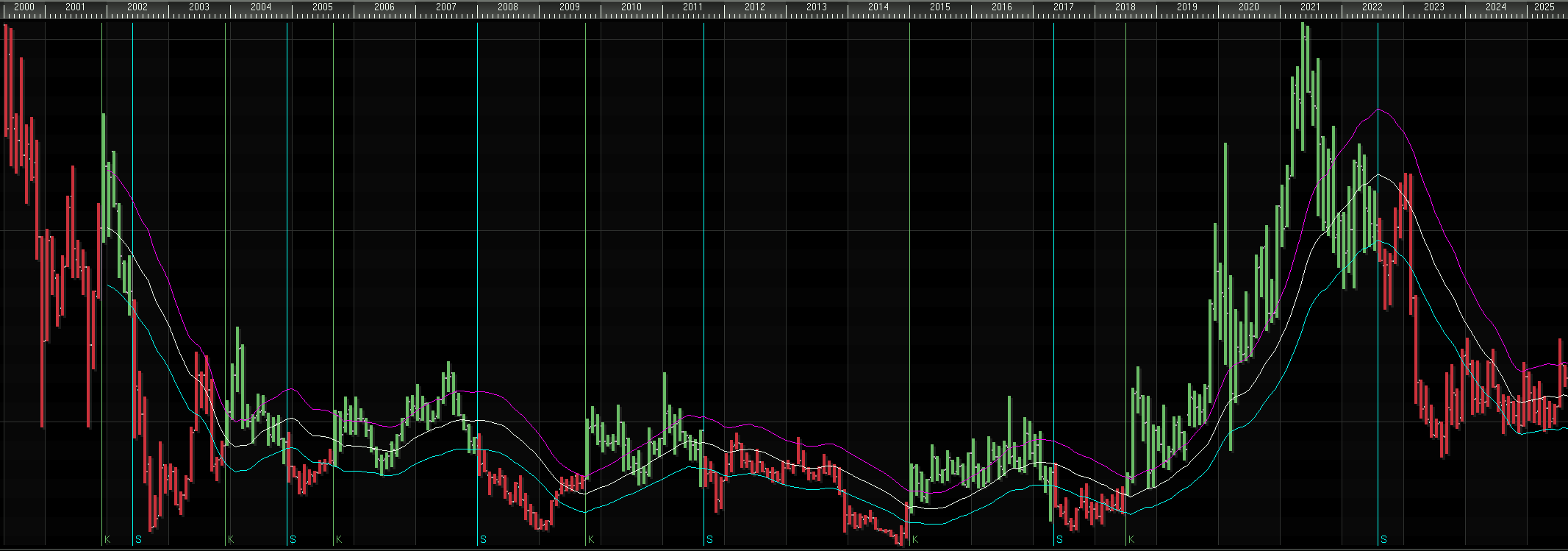1568x551 pixels.
Task: Click the 2010 year label on the time axis
Action: 631,7
